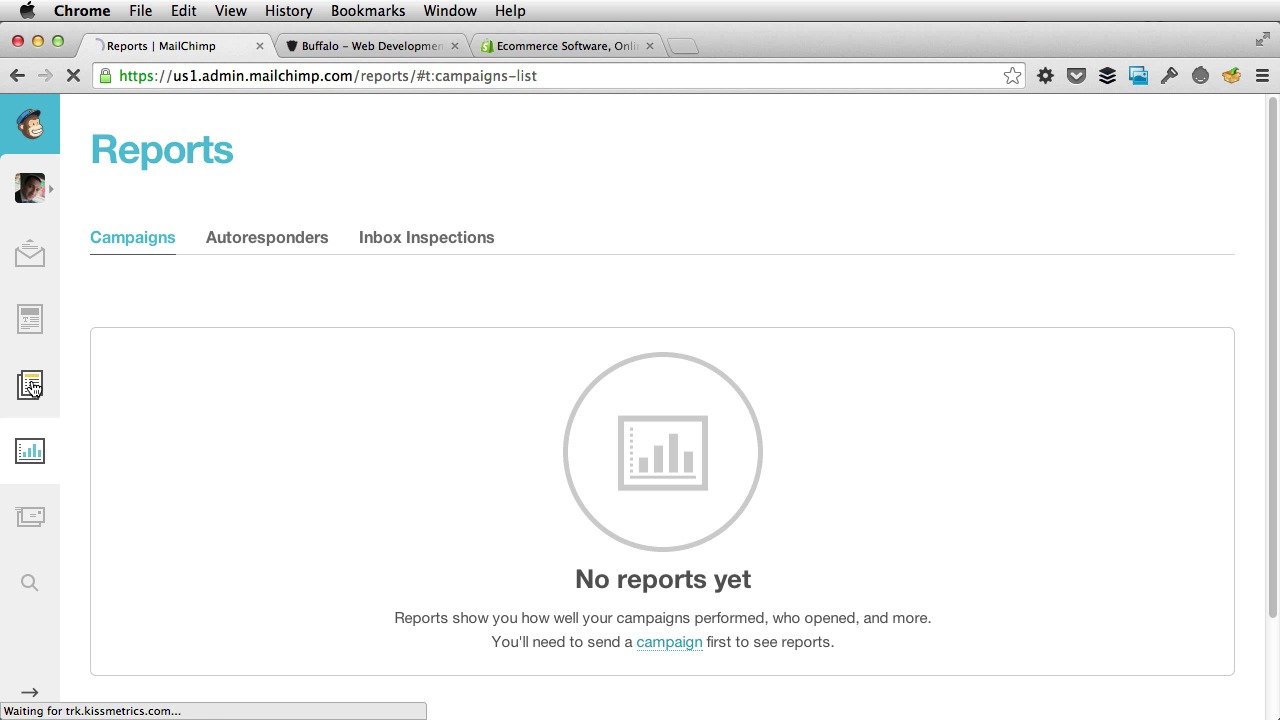Open the File menu
The height and width of the screenshot is (720, 1280).
(140, 11)
